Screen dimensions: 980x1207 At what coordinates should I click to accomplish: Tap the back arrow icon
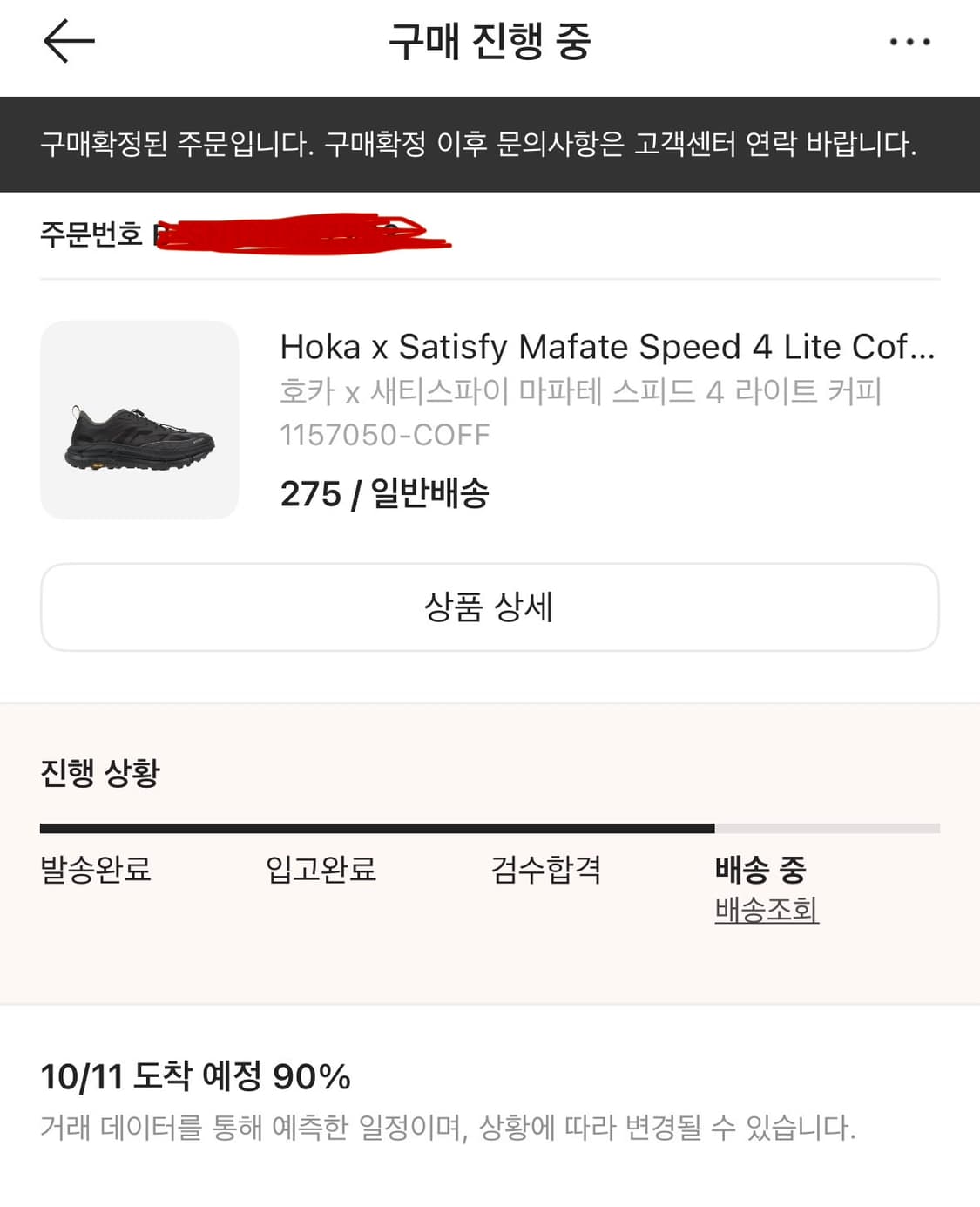point(69,41)
